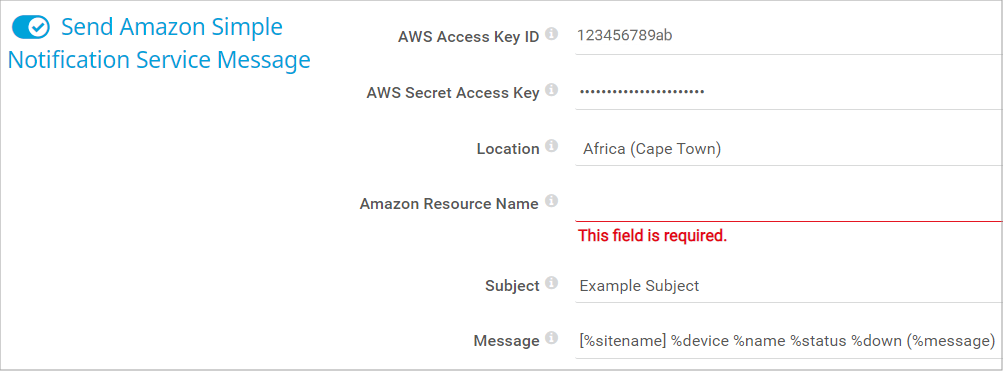Click the Subject info icon

(551, 283)
